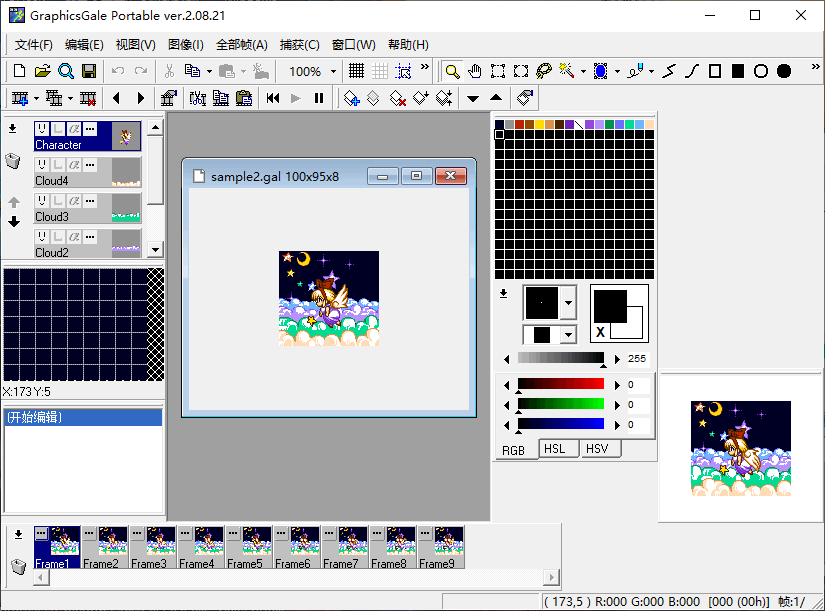Open the 图像(I) menu
This screenshot has height=611, width=825.
[x=186, y=45]
